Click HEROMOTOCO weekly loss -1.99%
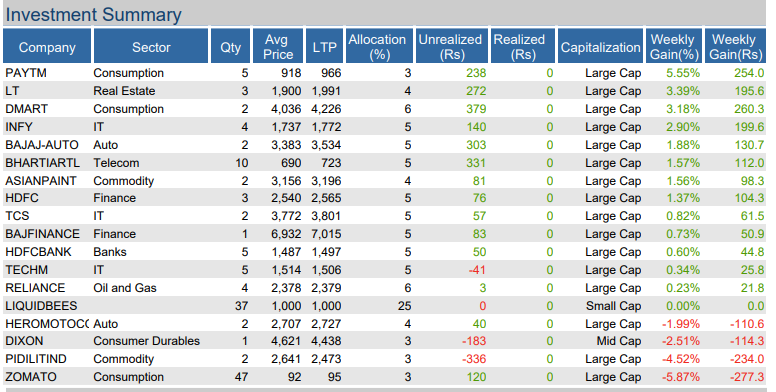This screenshot has height=392, width=776. coord(681,324)
